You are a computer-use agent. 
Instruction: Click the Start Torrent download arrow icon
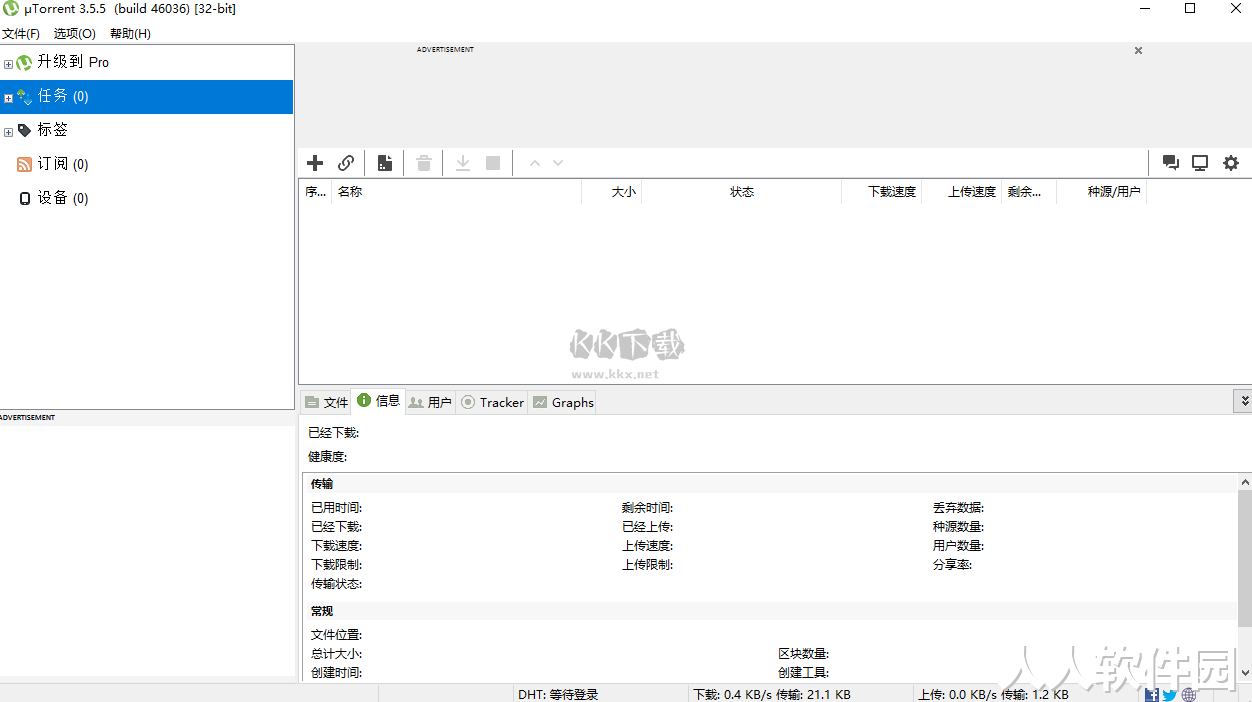(463, 163)
